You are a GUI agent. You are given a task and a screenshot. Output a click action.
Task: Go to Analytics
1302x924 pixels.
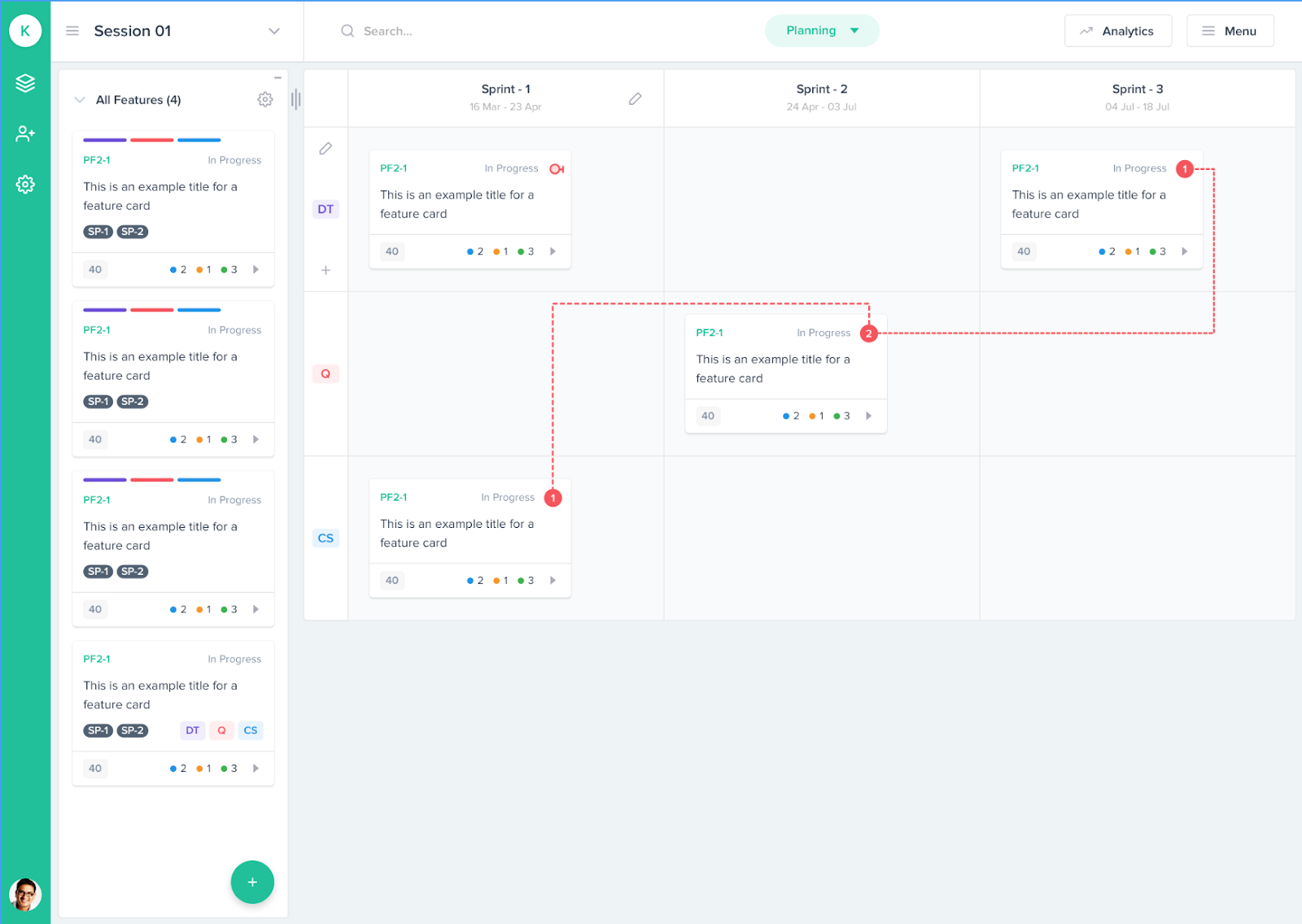coord(1118,30)
